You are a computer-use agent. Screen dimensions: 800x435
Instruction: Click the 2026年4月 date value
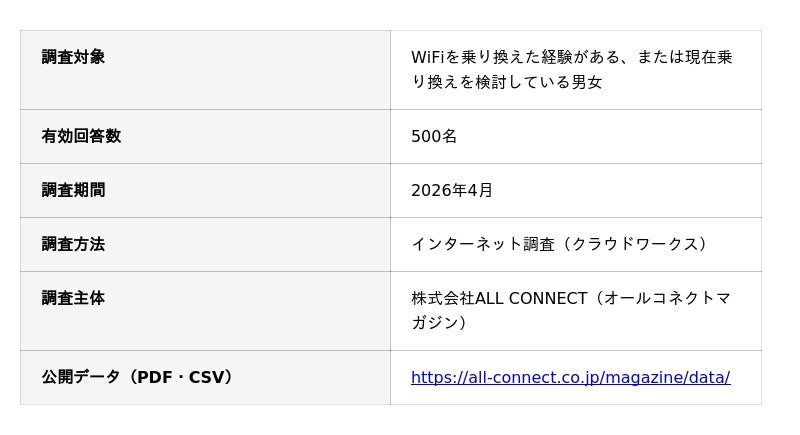(x=452, y=190)
